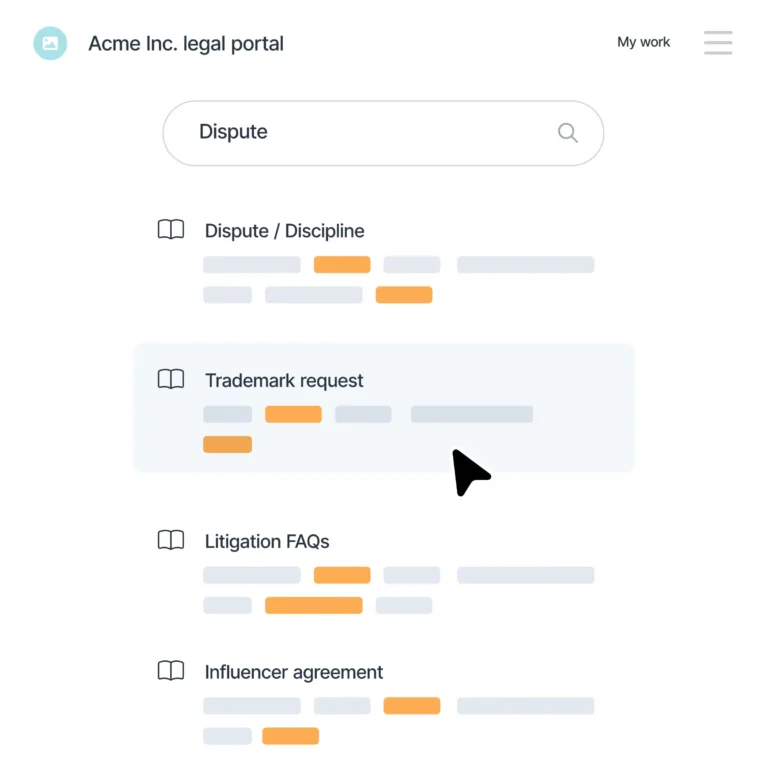Open the Influencer agreement result
The image size is (768, 768).
pyautogui.click(x=294, y=672)
